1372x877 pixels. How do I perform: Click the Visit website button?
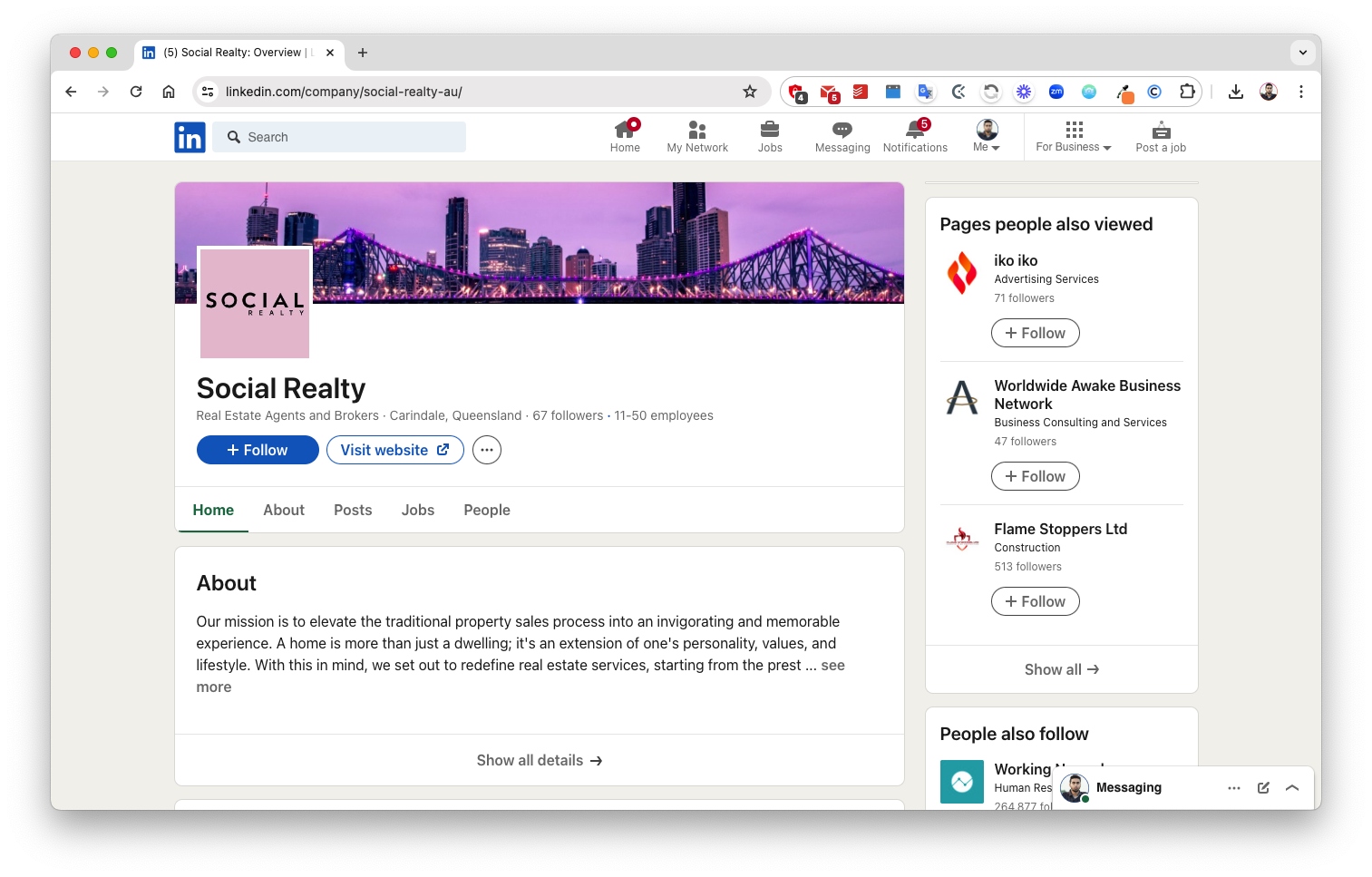(x=395, y=450)
